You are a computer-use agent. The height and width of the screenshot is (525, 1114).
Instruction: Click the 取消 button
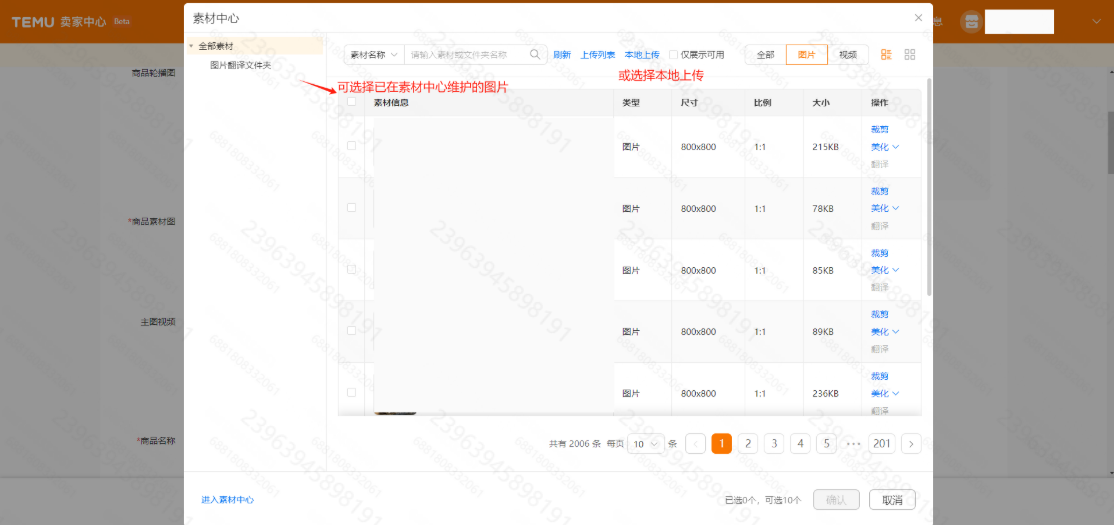[892, 499]
